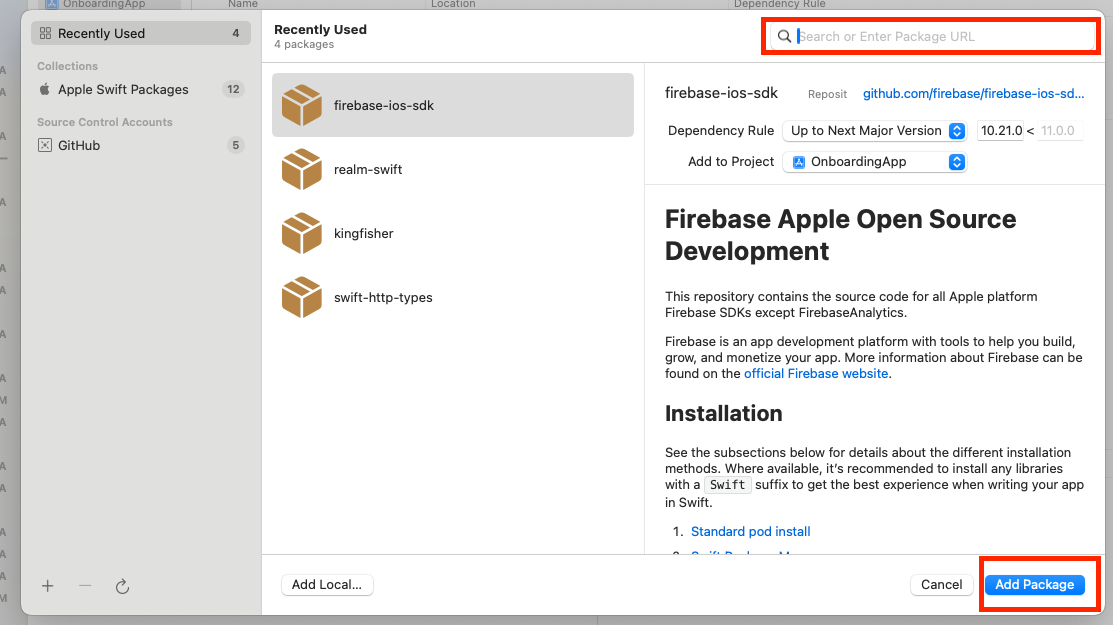
Task: Open the Add to Project dropdown
Action: pyautogui.click(x=875, y=162)
